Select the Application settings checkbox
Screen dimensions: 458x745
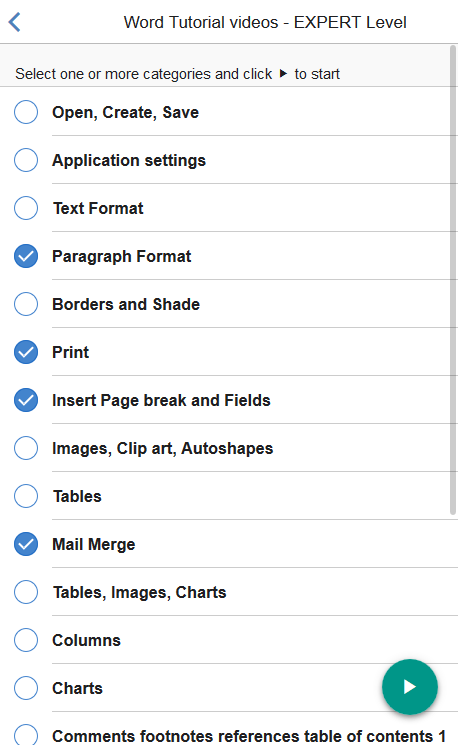tap(26, 160)
